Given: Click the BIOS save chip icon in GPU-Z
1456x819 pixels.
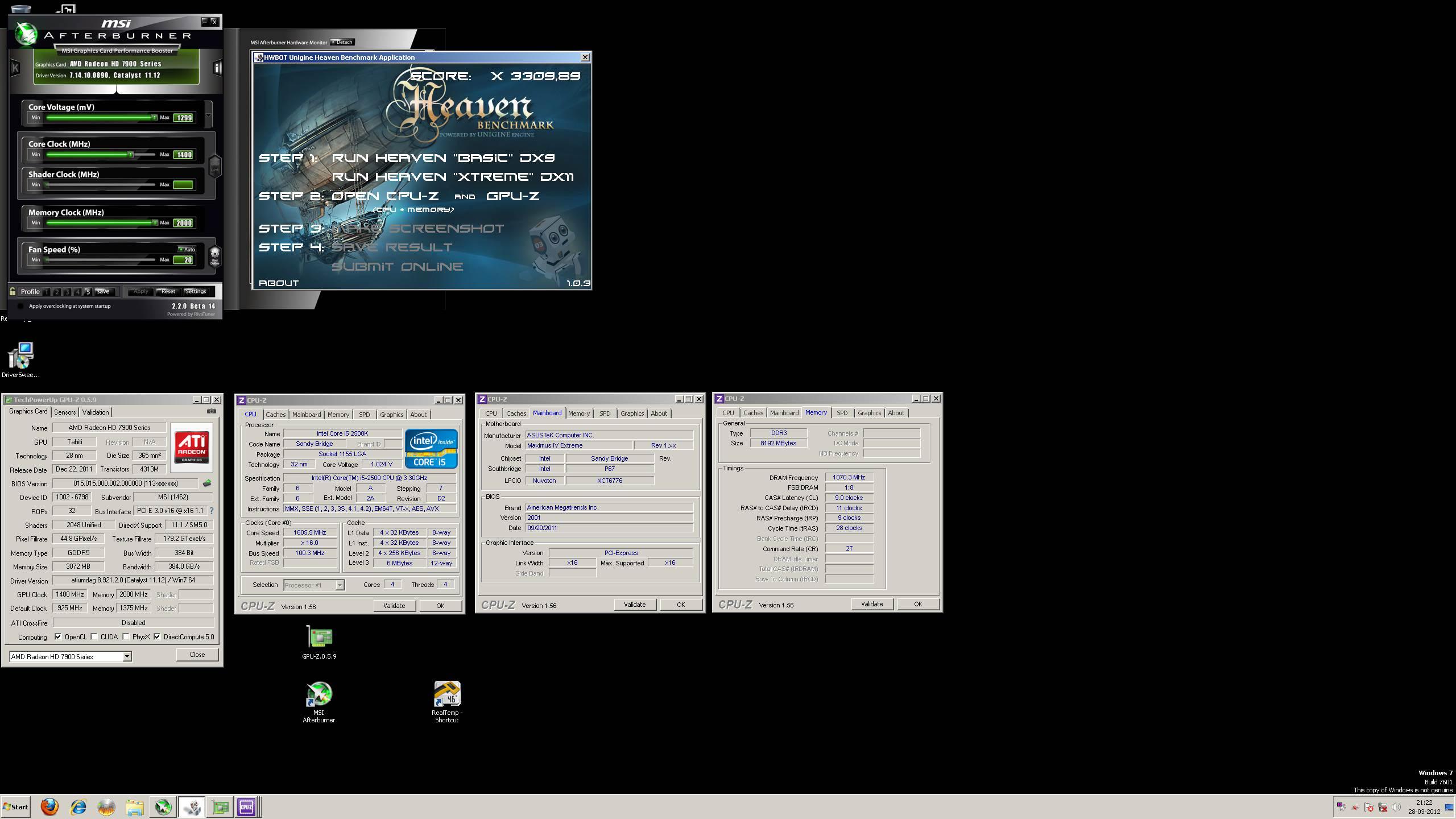Looking at the screenshot, I should (207, 483).
